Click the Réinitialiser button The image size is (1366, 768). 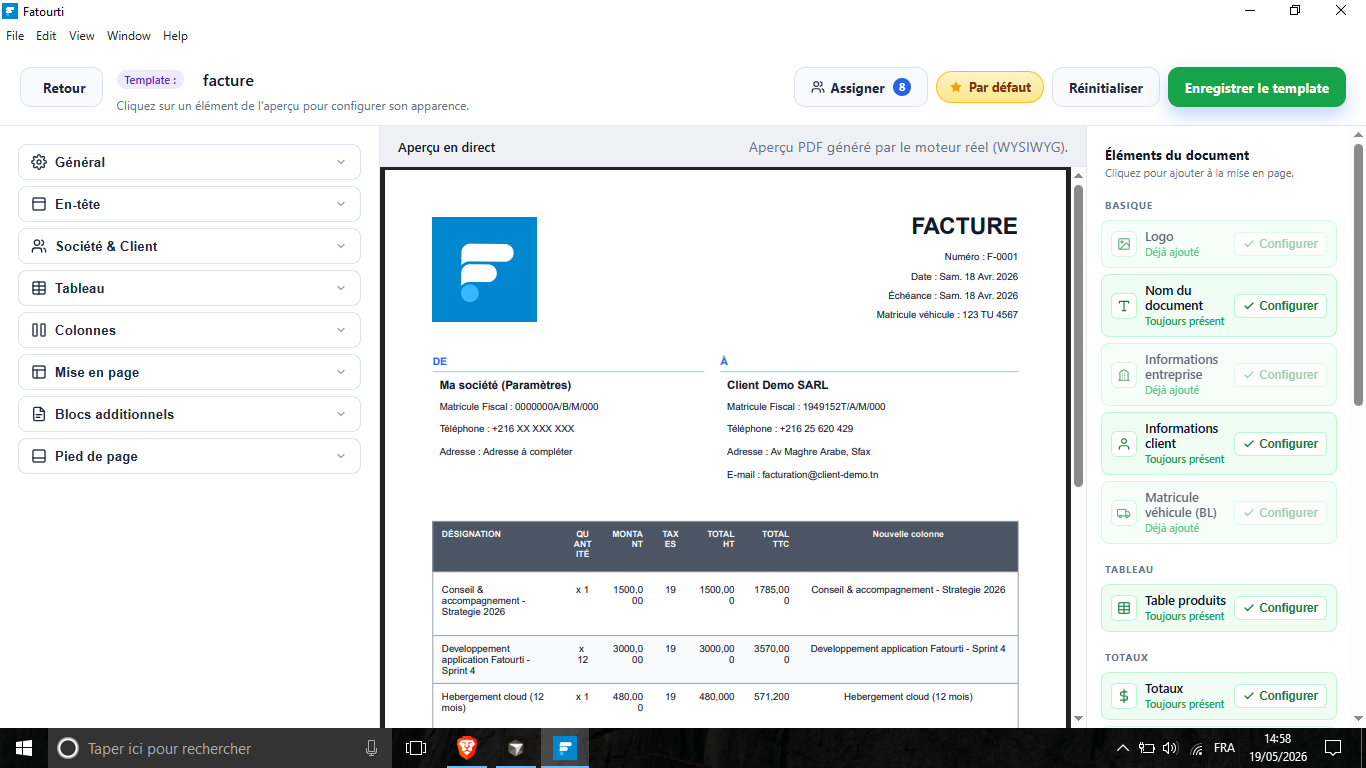point(1105,88)
